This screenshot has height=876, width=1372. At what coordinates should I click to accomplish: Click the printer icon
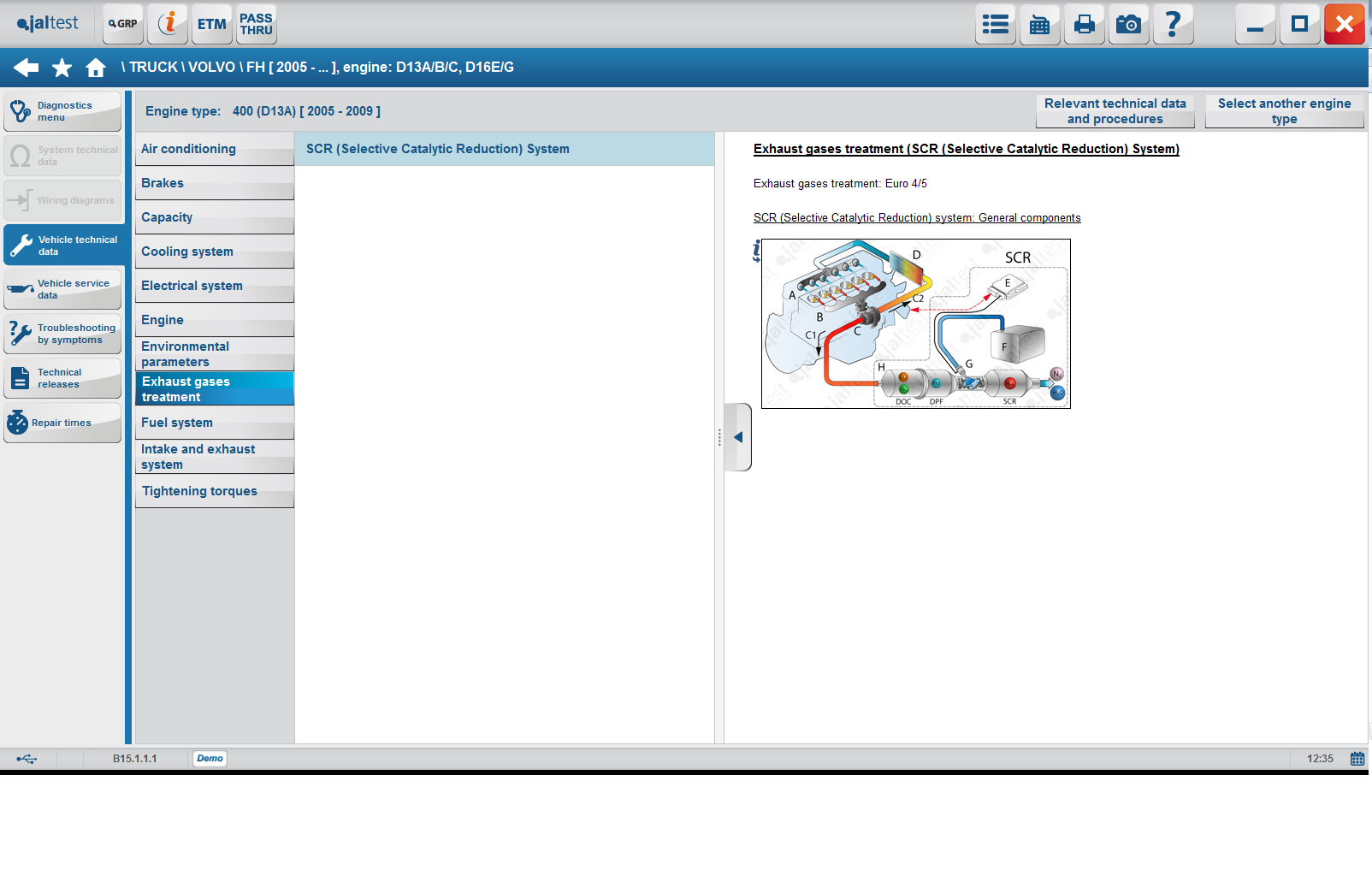(x=1084, y=24)
